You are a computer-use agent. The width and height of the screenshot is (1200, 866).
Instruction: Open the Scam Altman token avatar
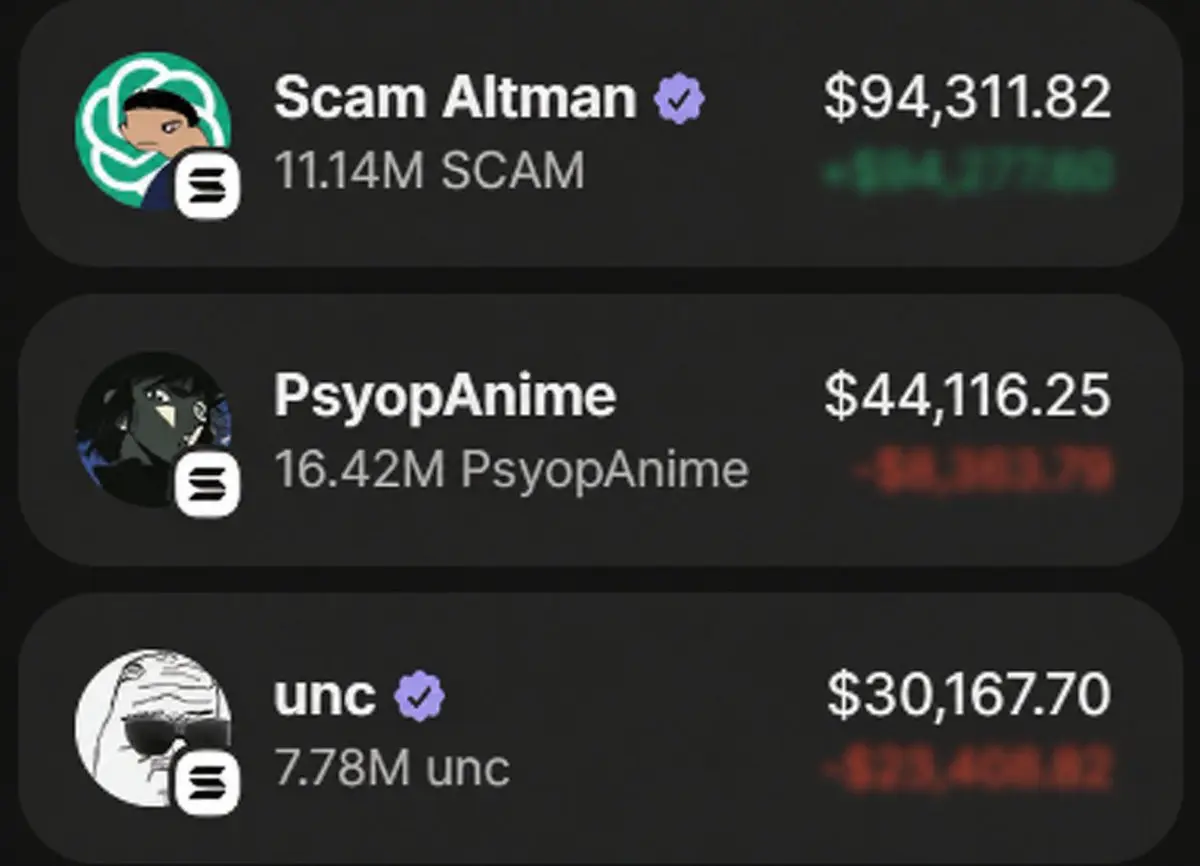153,130
